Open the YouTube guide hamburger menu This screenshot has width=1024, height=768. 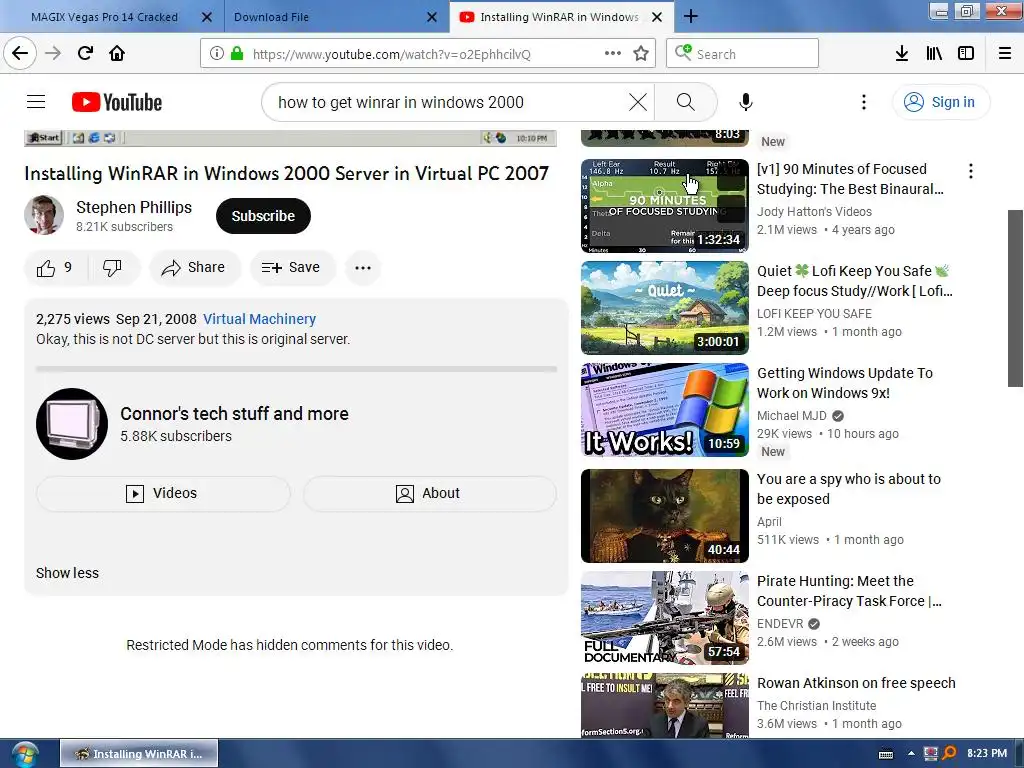pos(36,102)
